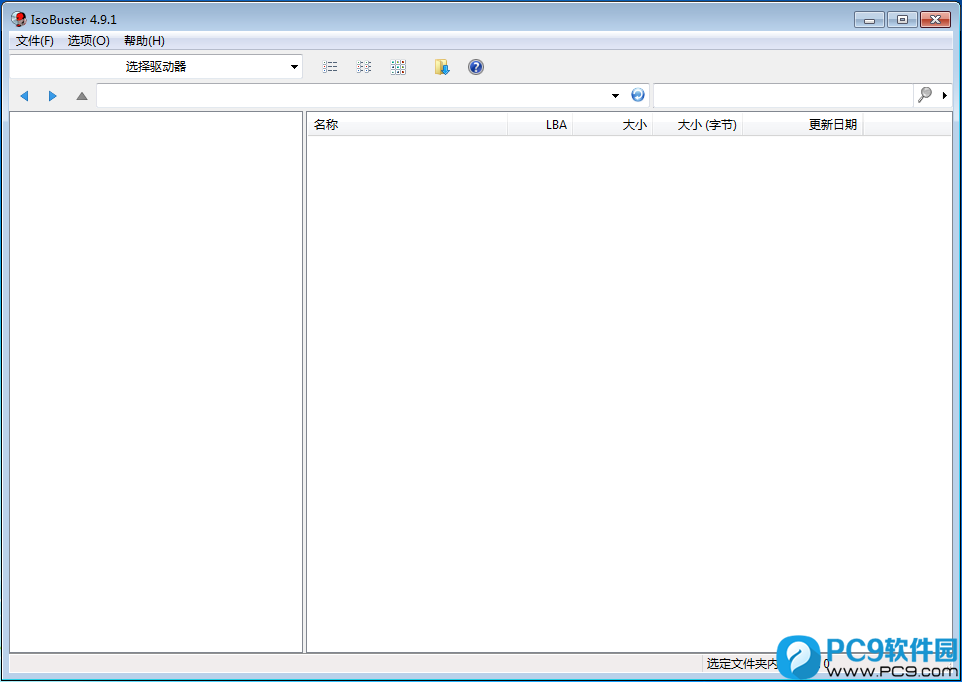The width and height of the screenshot is (962, 682).
Task: Sort by 更新日期 column header
Action: [802, 125]
